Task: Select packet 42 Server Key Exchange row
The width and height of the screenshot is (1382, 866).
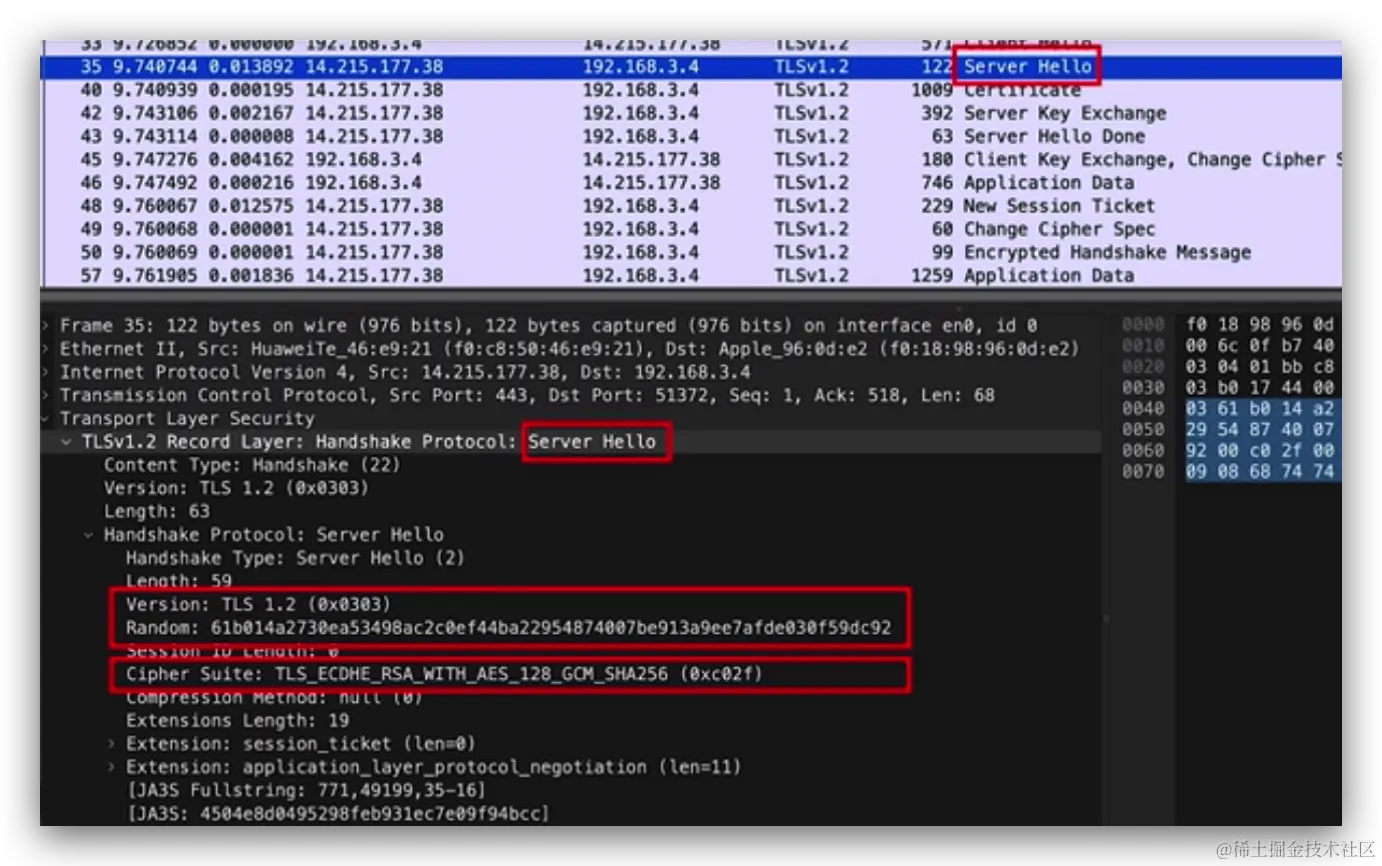Action: (691, 113)
